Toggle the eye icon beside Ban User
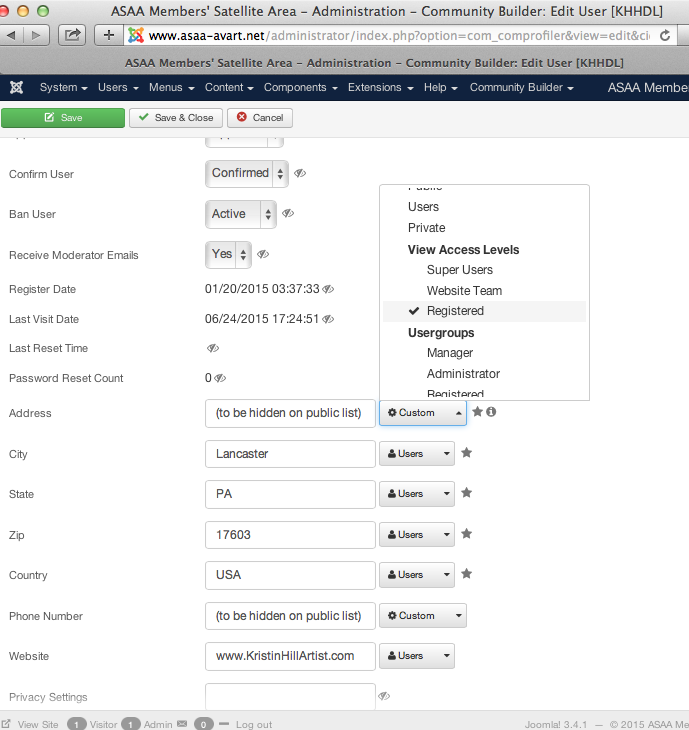The width and height of the screenshot is (689, 730). click(288, 214)
